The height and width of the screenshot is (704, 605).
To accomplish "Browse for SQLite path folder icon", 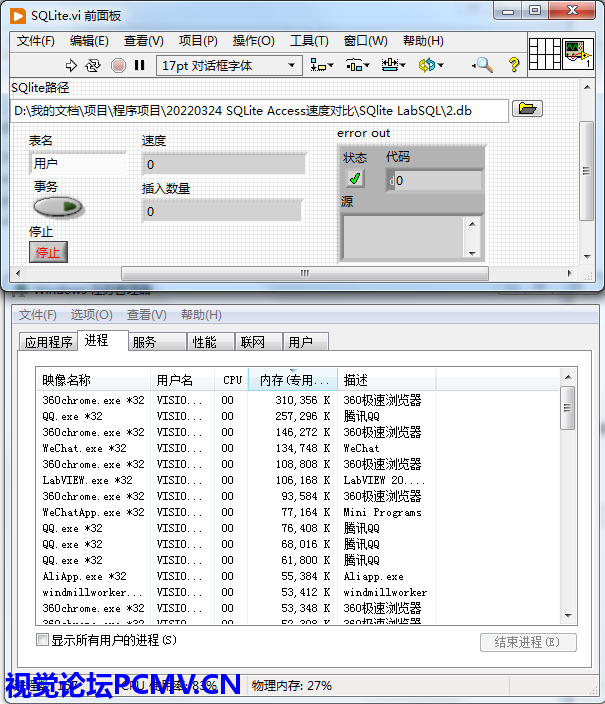I will coord(527,109).
